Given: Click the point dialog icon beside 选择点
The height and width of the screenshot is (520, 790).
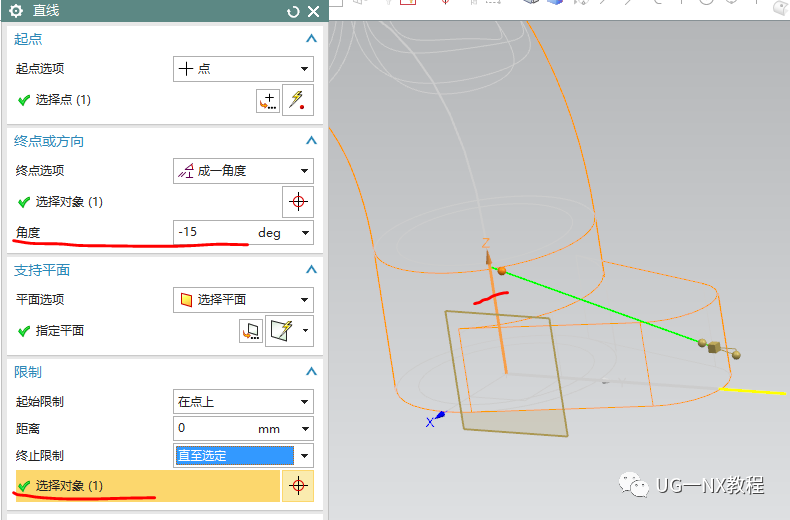Looking at the screenshot, I should tap(268, 101).
